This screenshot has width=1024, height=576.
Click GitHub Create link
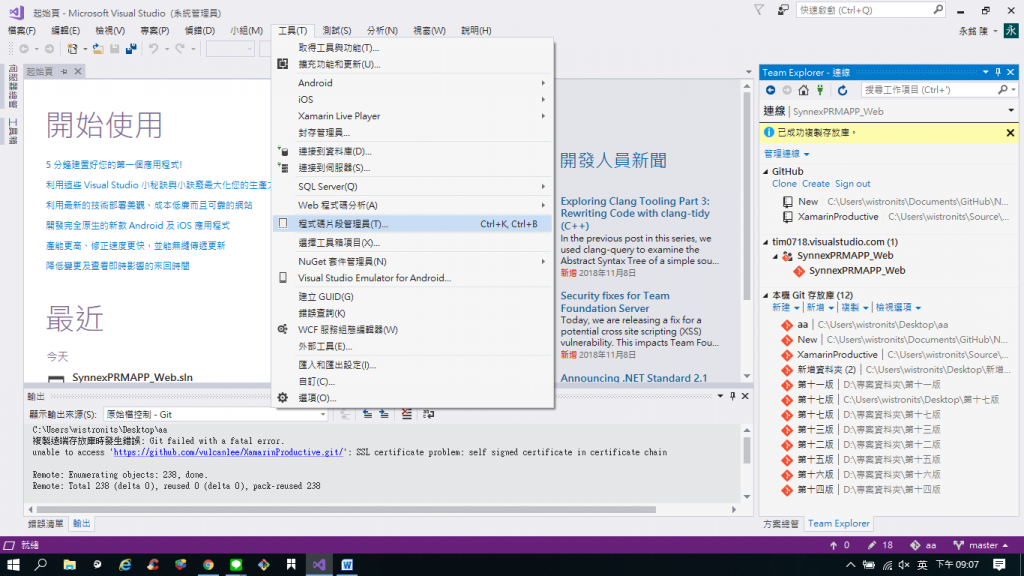tap(816, 184)
